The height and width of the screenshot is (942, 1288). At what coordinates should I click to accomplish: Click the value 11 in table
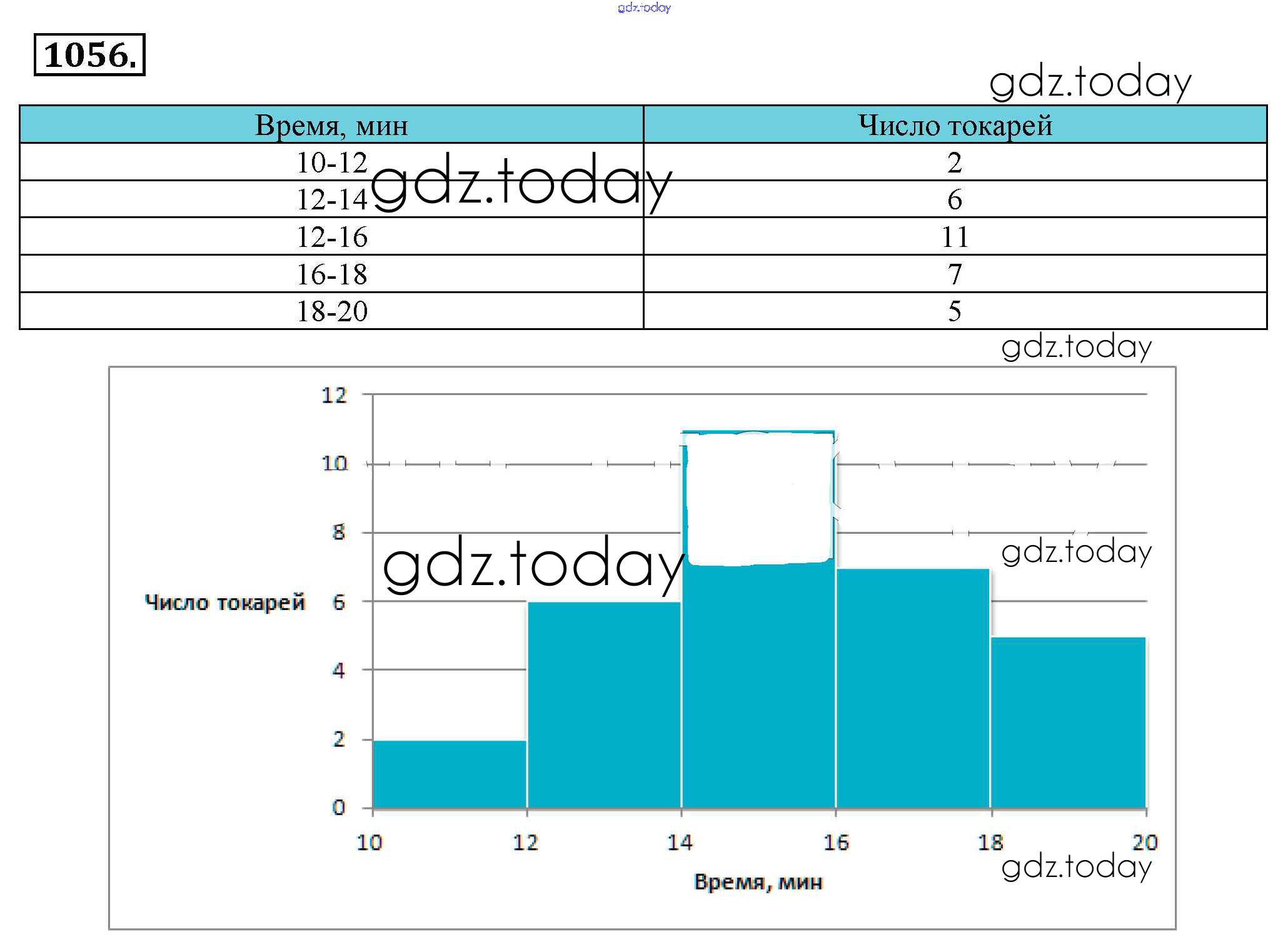(955, 237)
